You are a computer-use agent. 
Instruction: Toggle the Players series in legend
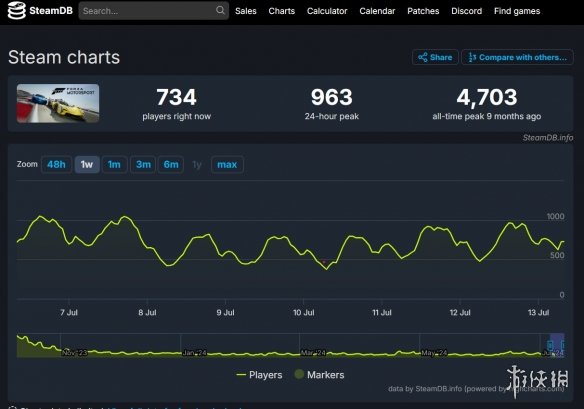tap(260, 375)
